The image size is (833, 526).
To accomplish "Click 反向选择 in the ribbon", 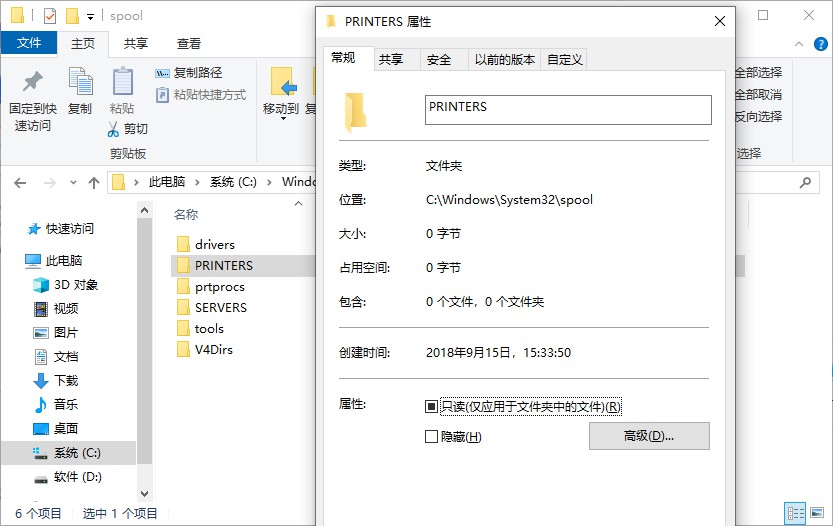I will [759, 117].
